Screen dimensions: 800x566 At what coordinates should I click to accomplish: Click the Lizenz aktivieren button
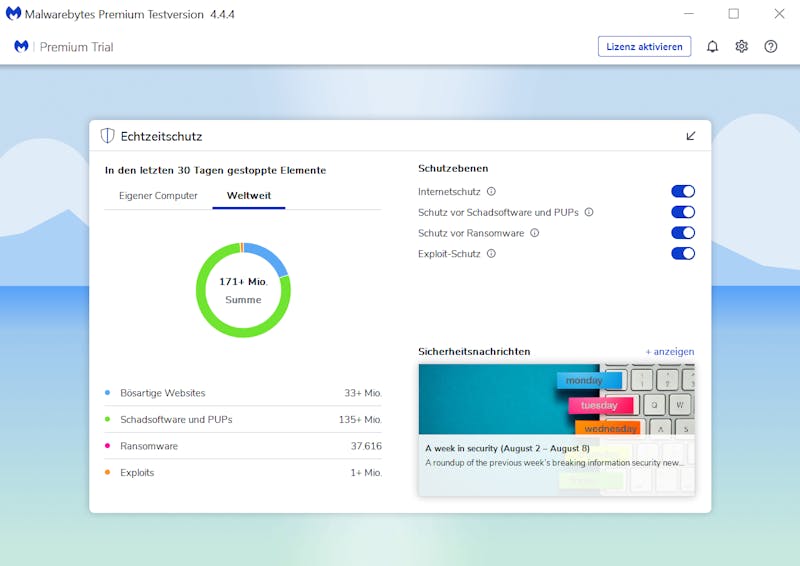(x=644, y=46)
